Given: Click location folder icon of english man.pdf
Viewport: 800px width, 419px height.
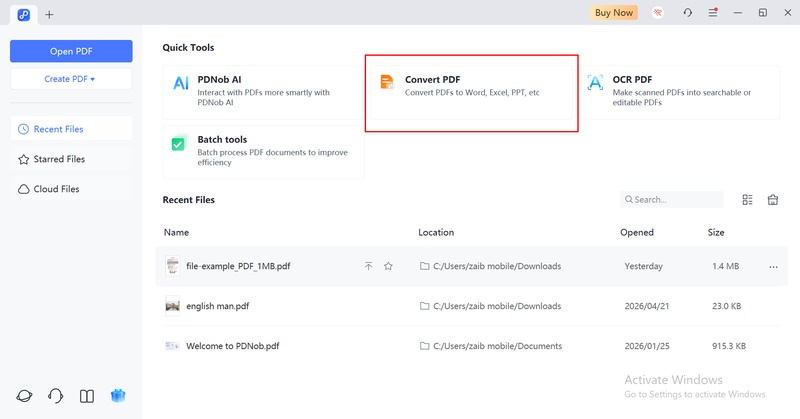Looking at the screenshot, I should (x=424, y=306).
